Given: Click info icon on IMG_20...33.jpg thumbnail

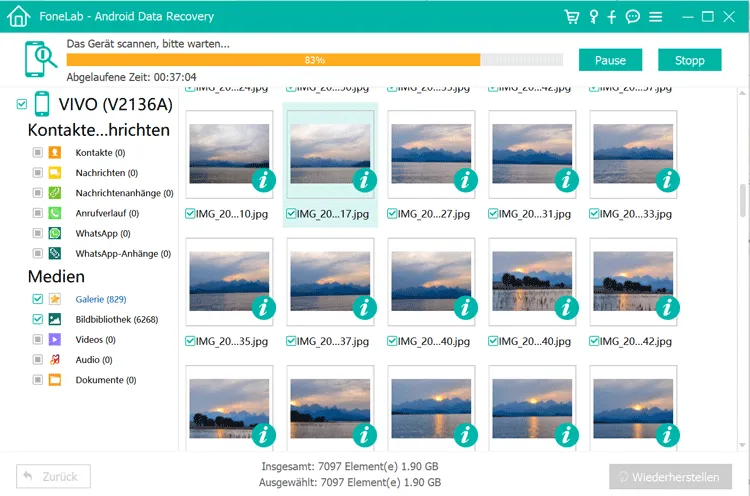Looking at the screenshot, I should click(x=667, y=180).
